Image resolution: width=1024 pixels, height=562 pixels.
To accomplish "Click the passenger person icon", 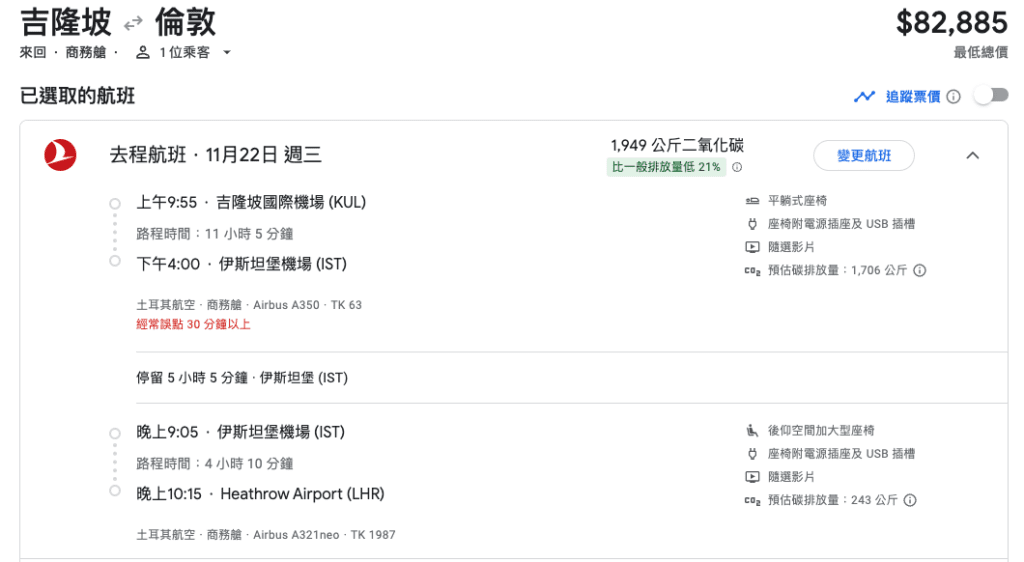I will pos(142,52).
